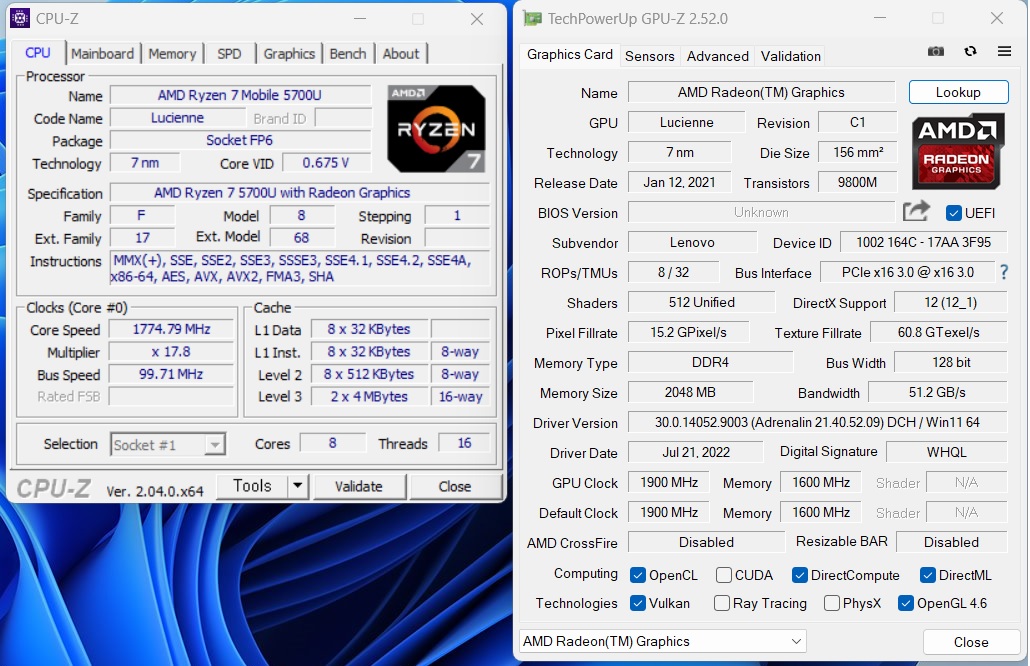Click the Tools button in CPU-Z
Screen dimensions: 1030x666
click(252, 486)
